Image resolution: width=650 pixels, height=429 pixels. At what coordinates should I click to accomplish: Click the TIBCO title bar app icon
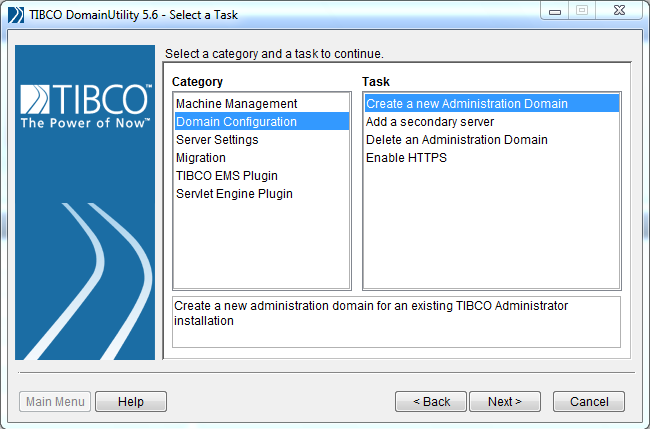(16, 15)
